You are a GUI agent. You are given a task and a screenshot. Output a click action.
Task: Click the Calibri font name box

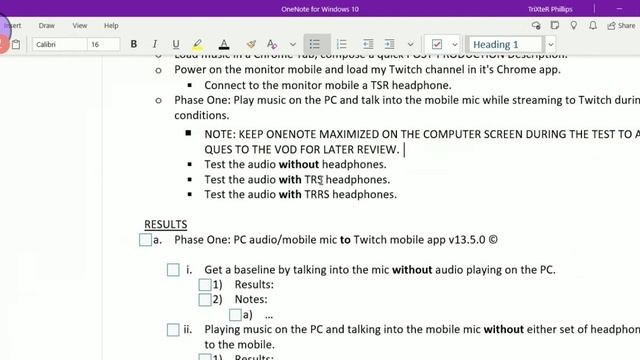pyautogui.click(x=60, y=44)
